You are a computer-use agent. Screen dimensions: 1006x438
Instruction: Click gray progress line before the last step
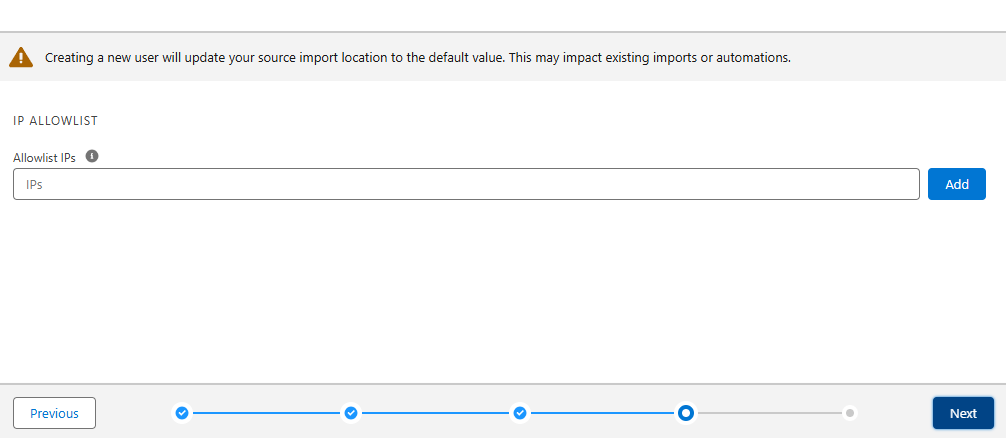(x=768, y=412)
